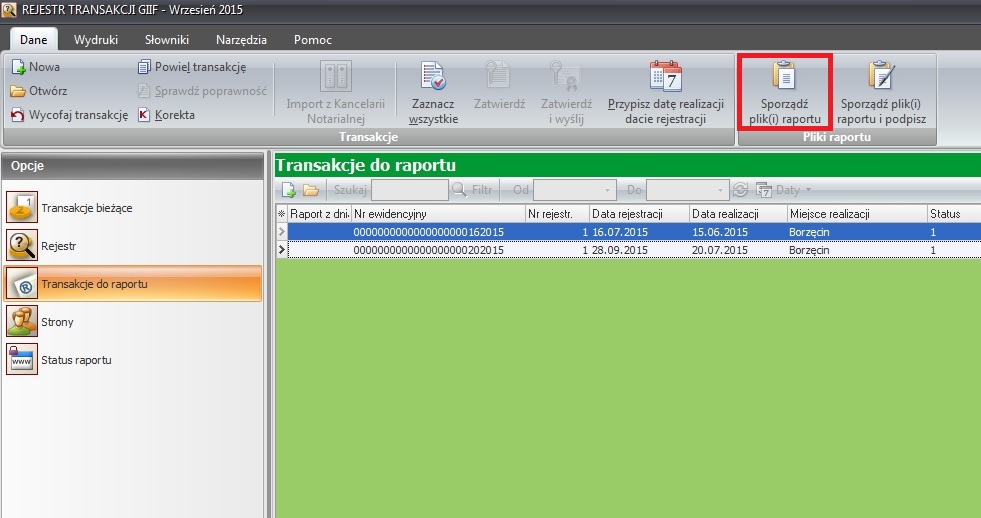Open Strony in sidebar
The width and height of the screenshot is (981, 518).
tap(132, 322)
